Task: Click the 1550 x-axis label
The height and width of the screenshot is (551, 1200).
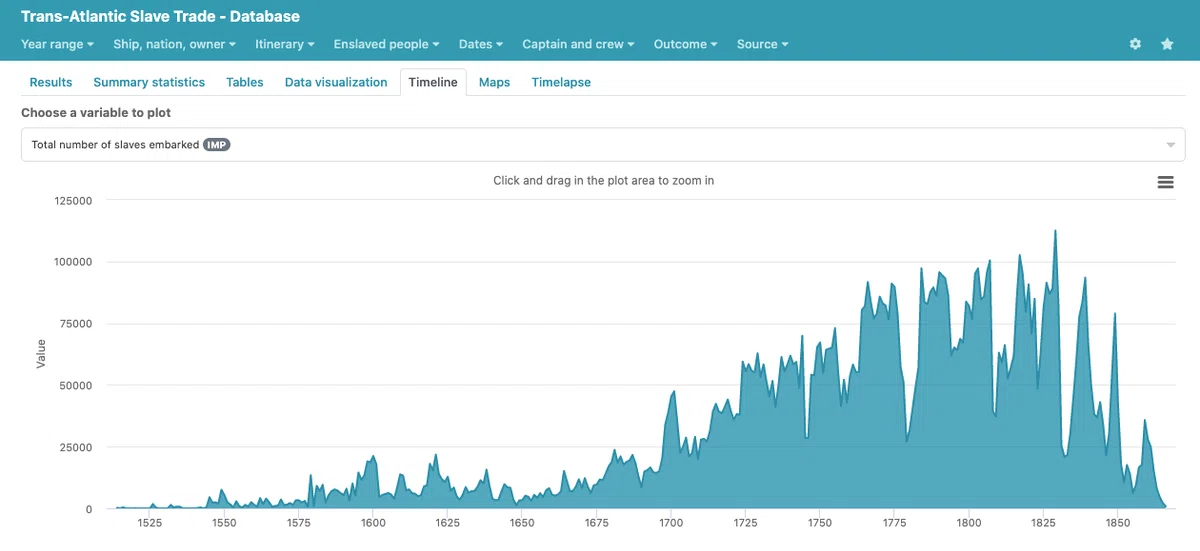Action: pyautogui.click(x=224, y=523)
